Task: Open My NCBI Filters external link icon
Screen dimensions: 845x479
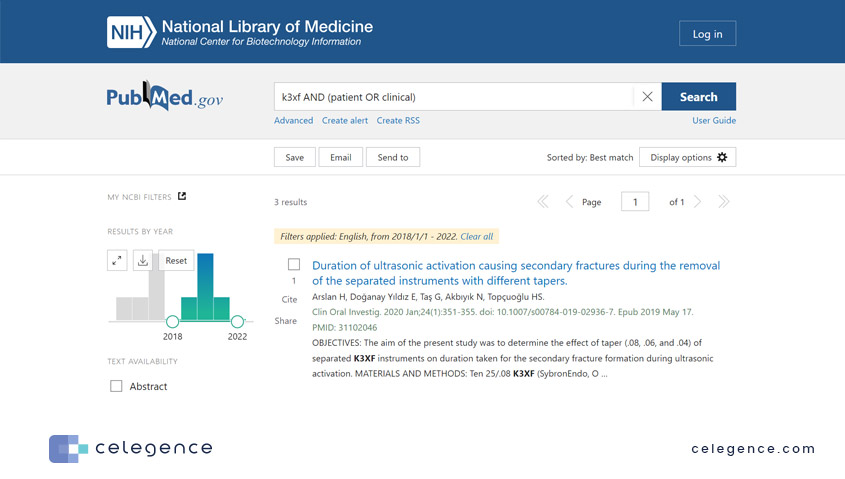Action: (x=182, y=196)
